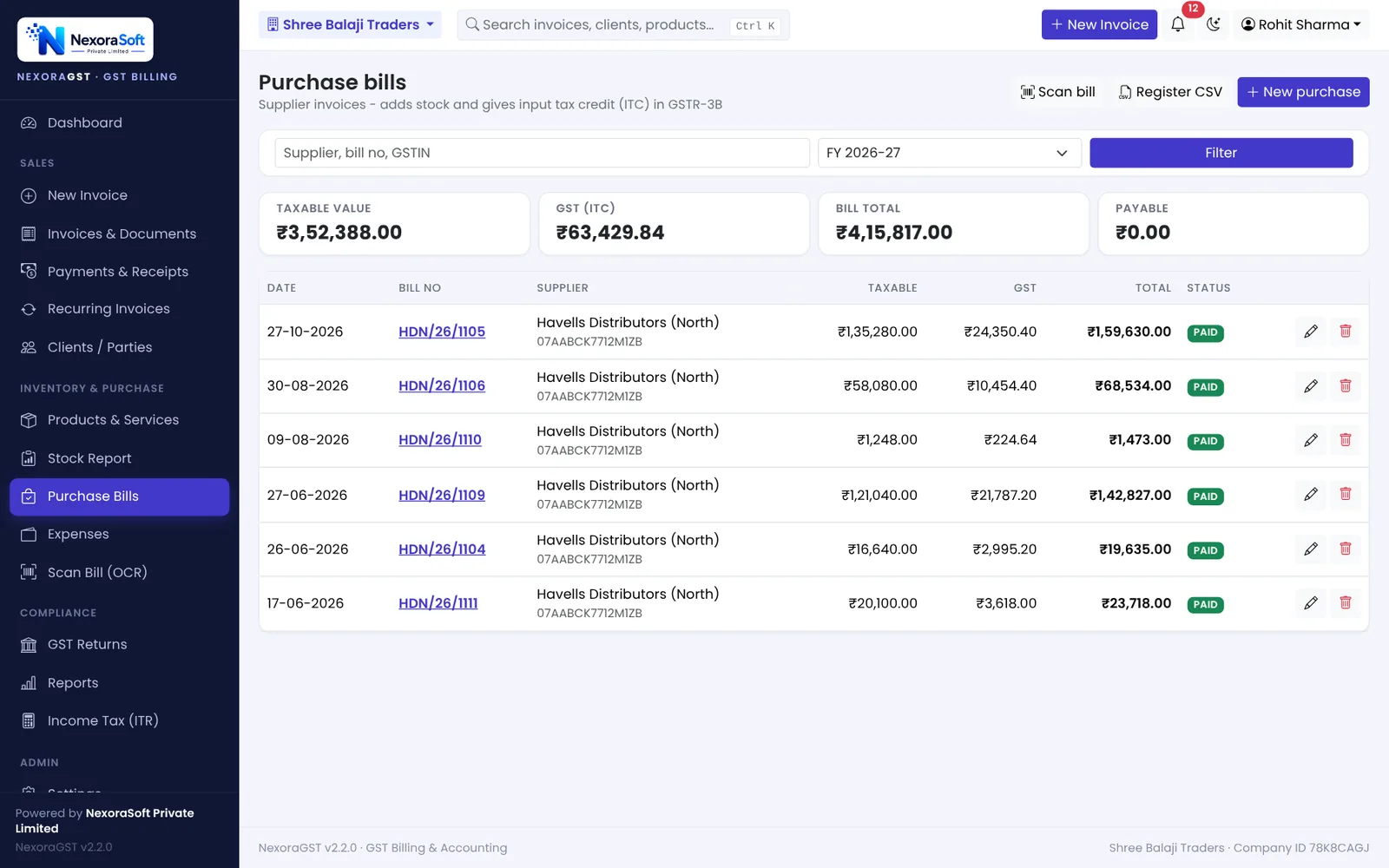Open Recurring Invoices sidebar item
The width and height of the screenshot is (1389, 868).
(x=119, y=309)
